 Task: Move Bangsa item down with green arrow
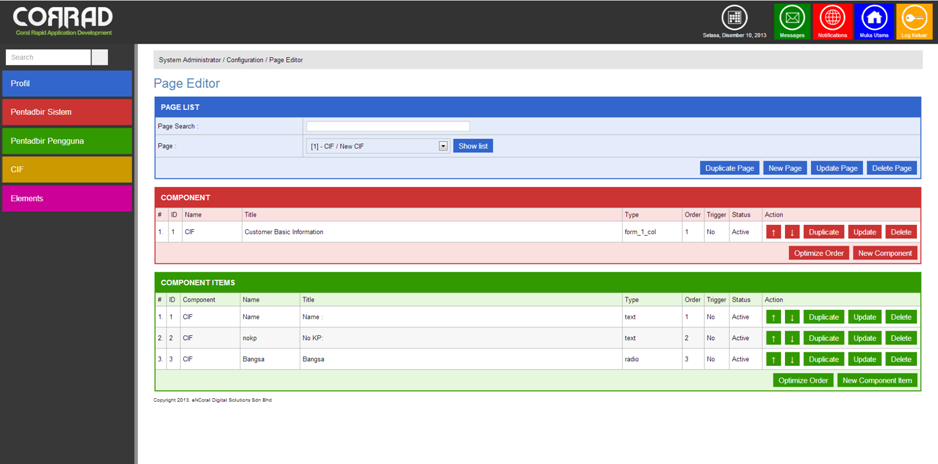click(x=792, y=359)
